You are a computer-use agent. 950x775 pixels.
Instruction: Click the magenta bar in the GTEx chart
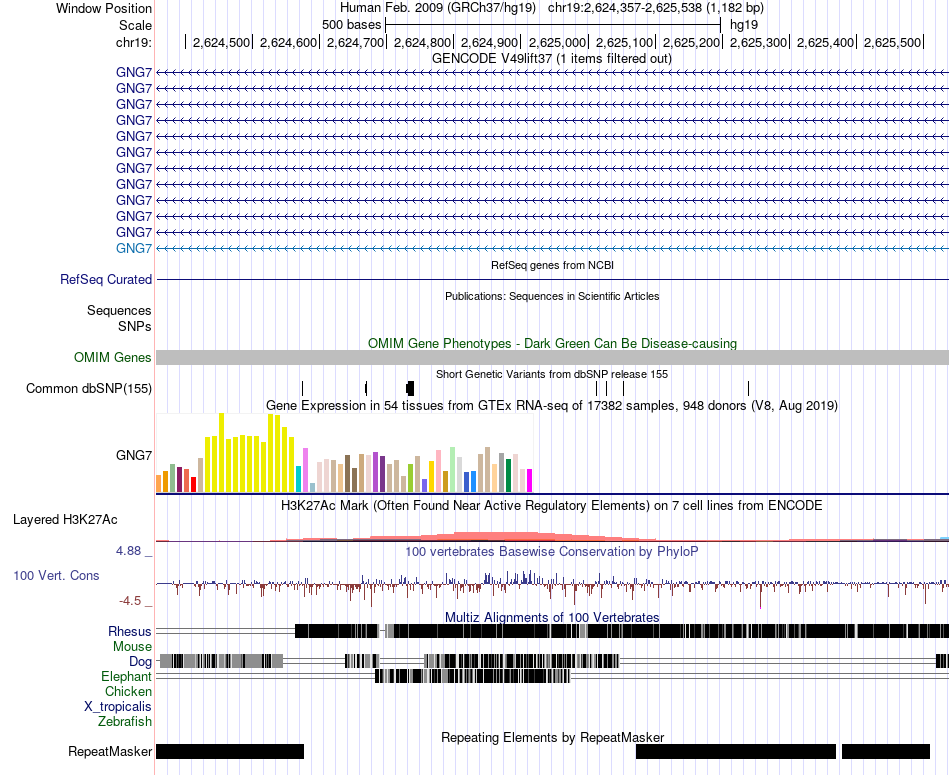click(x=530, y=481)
